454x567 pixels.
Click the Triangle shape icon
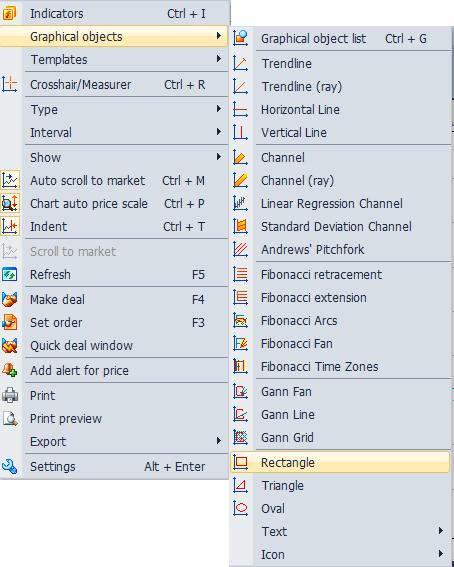pyautogui.click(x=240, y=485)
